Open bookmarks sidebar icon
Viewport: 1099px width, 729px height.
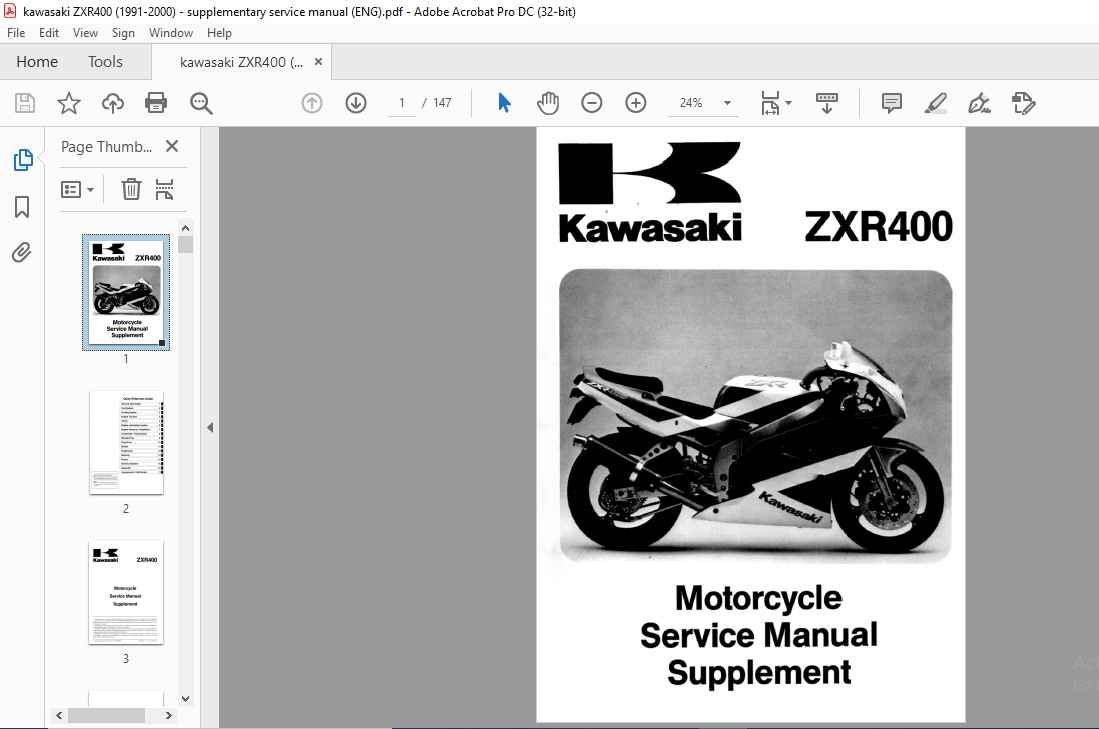pos(22,207)
